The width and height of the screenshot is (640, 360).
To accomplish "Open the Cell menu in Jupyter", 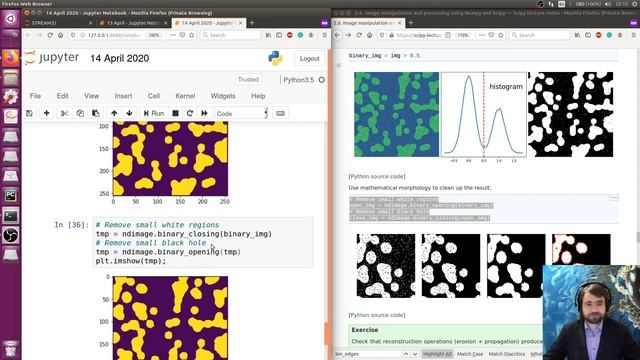I will click(x=154, y=96).
